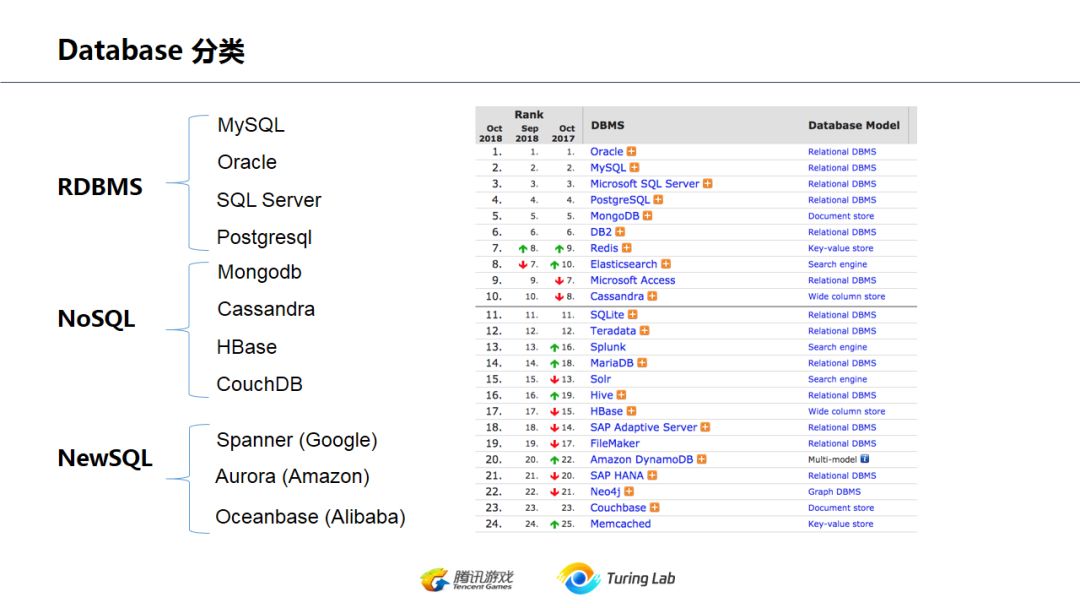The image size is (1080, 608).
Task: Open the Amazon DynamoDB link
Action: [641, 459]
